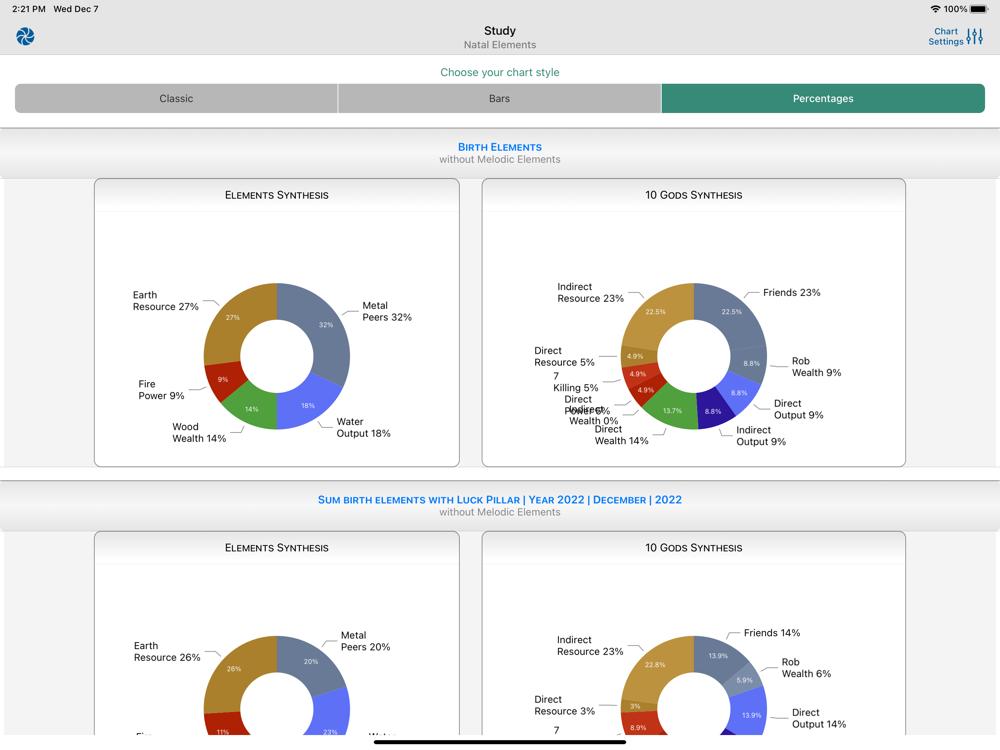Open the Chart Settings sliders icon
1000x750 pixels.
coord(974,36)
